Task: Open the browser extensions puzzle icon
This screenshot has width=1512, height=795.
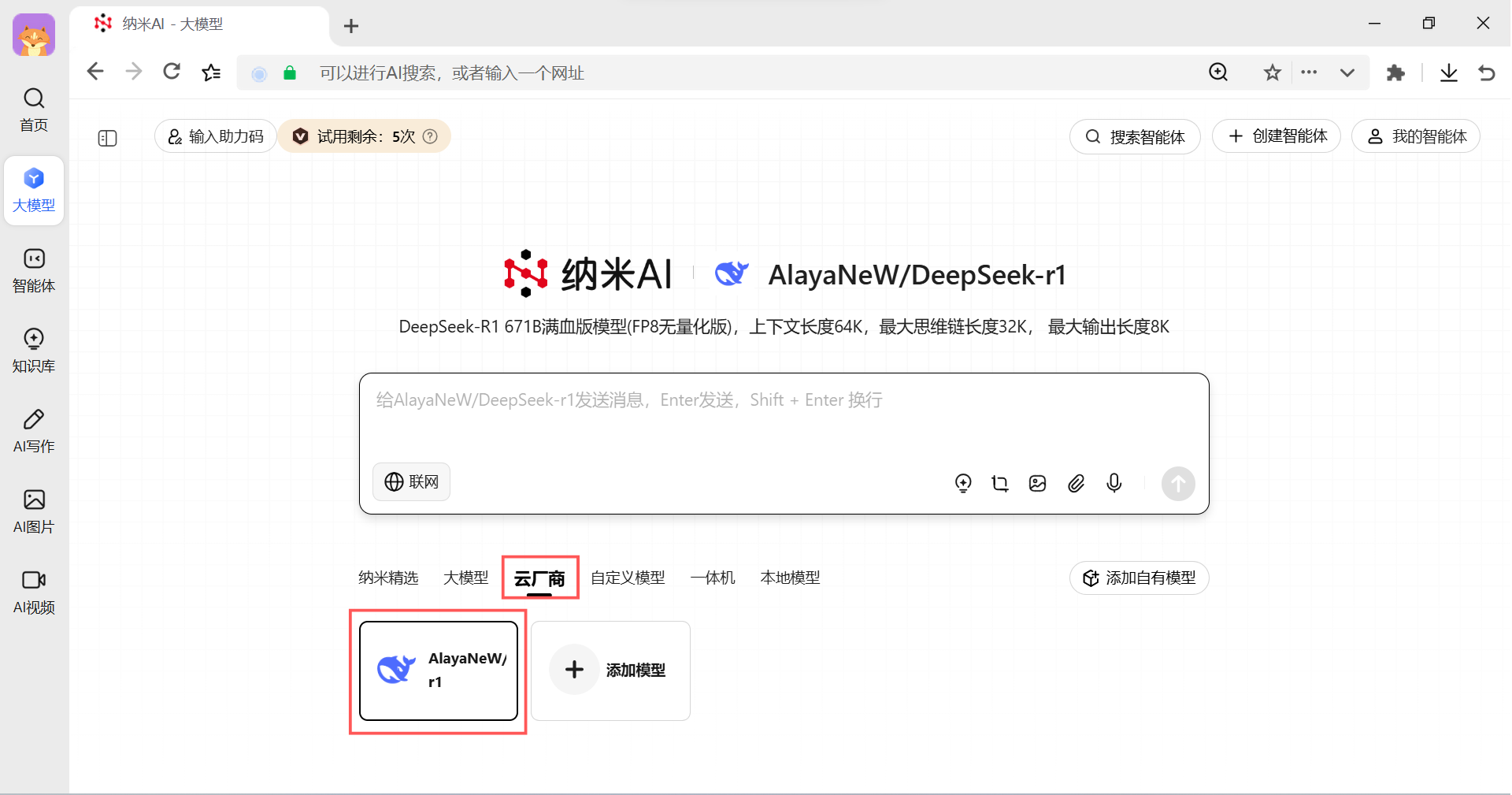Action: (1395, 73)
